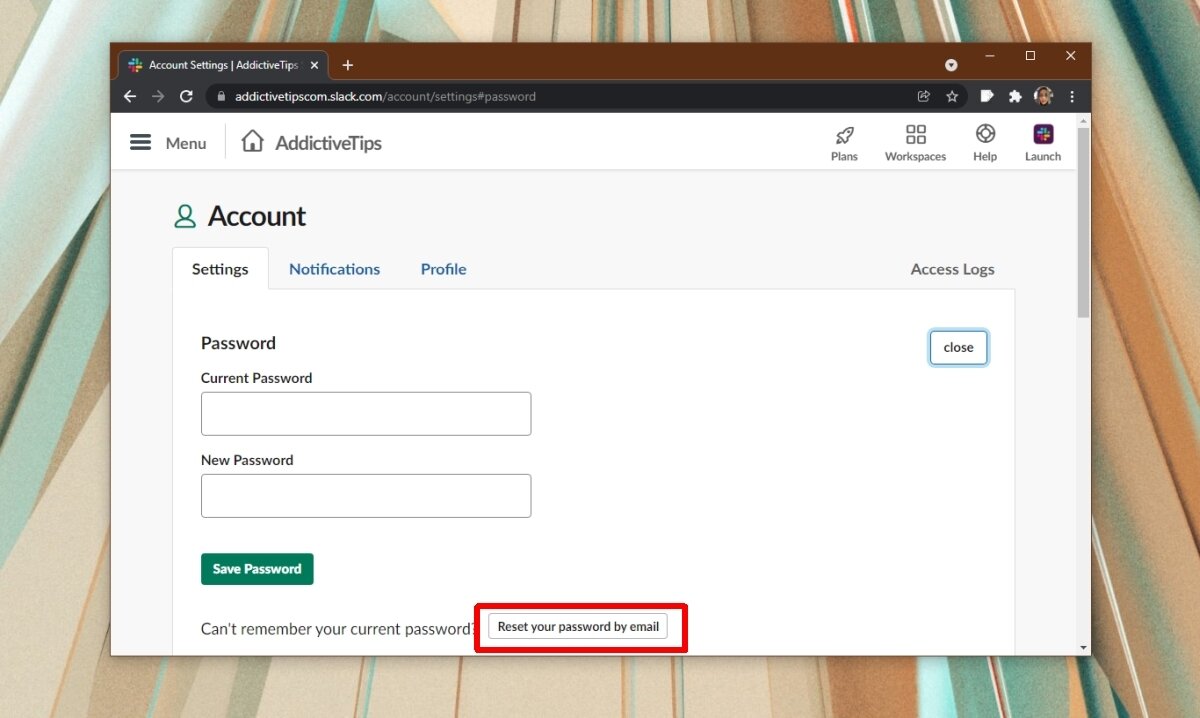Click the New Password input field
The height and width of the screenshot is (718, 1200).
[366, 496]
